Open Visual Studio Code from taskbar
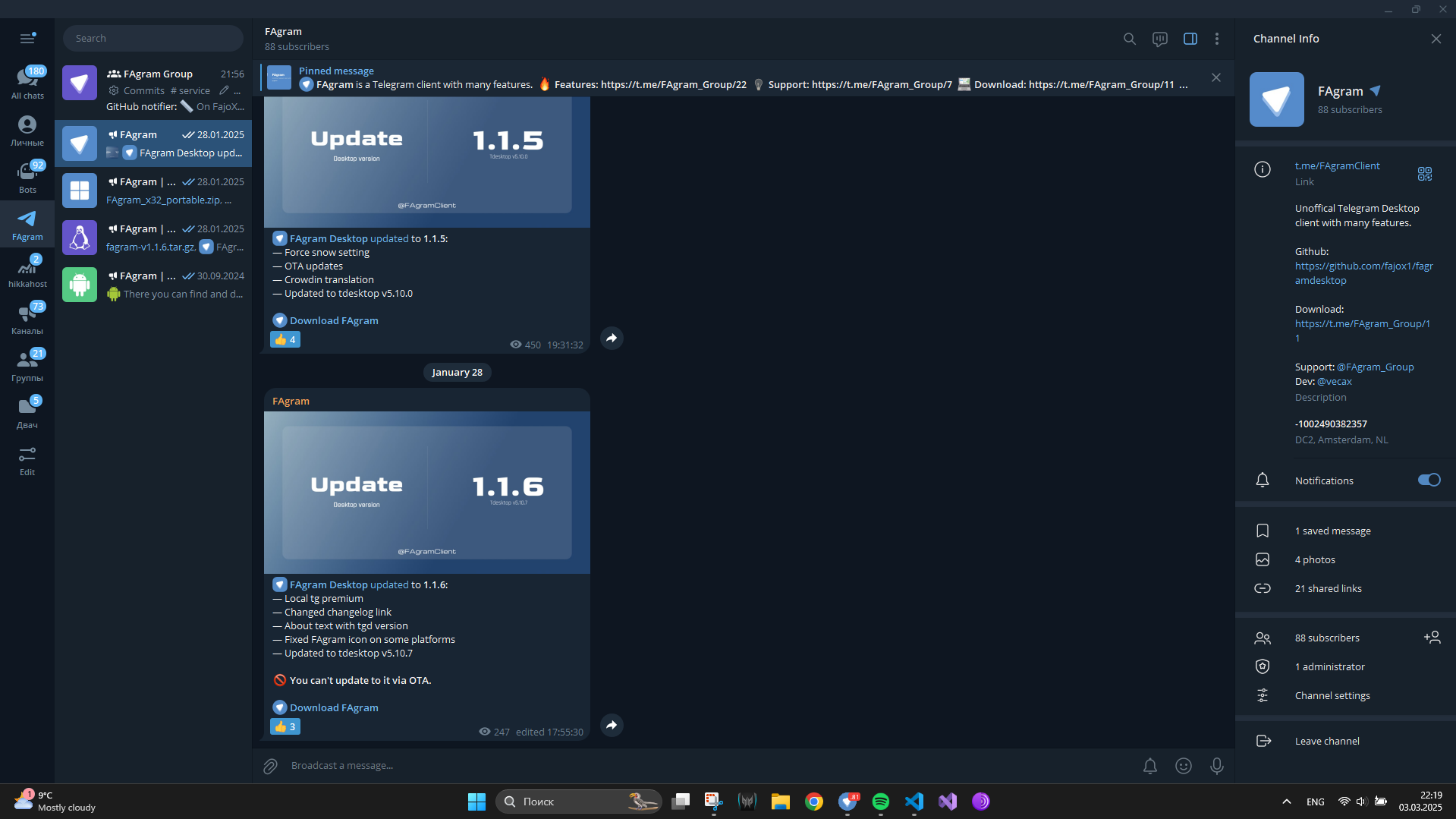Image resolution: width=1456 pixels, height=819 pixels. (x=914, y=802)
